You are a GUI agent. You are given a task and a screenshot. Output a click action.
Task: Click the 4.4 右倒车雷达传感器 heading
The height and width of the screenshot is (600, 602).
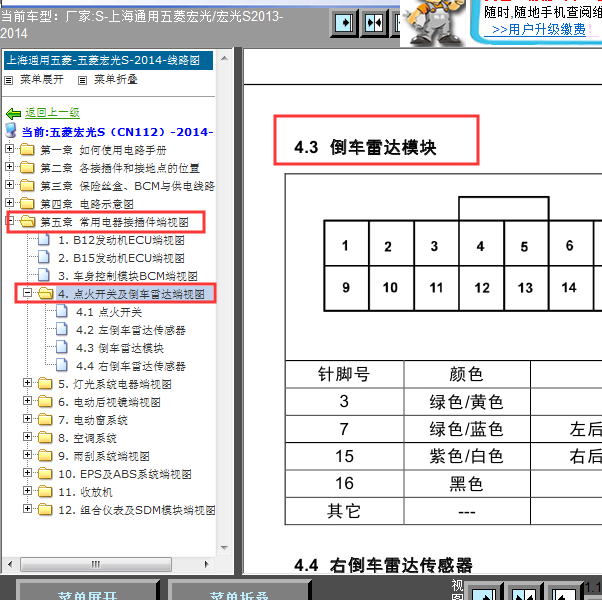pos(383,565)
